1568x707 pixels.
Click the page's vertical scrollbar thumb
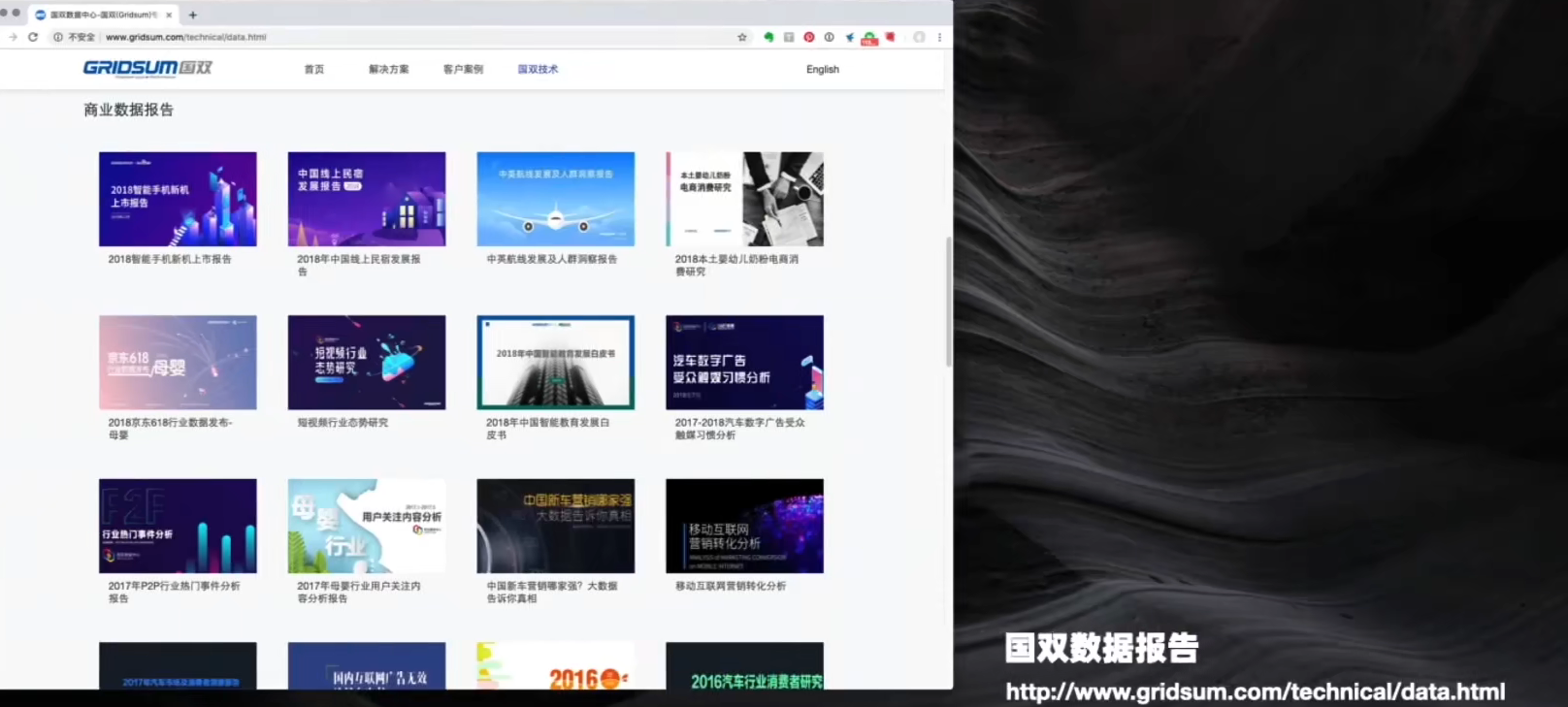pos(948,301)
